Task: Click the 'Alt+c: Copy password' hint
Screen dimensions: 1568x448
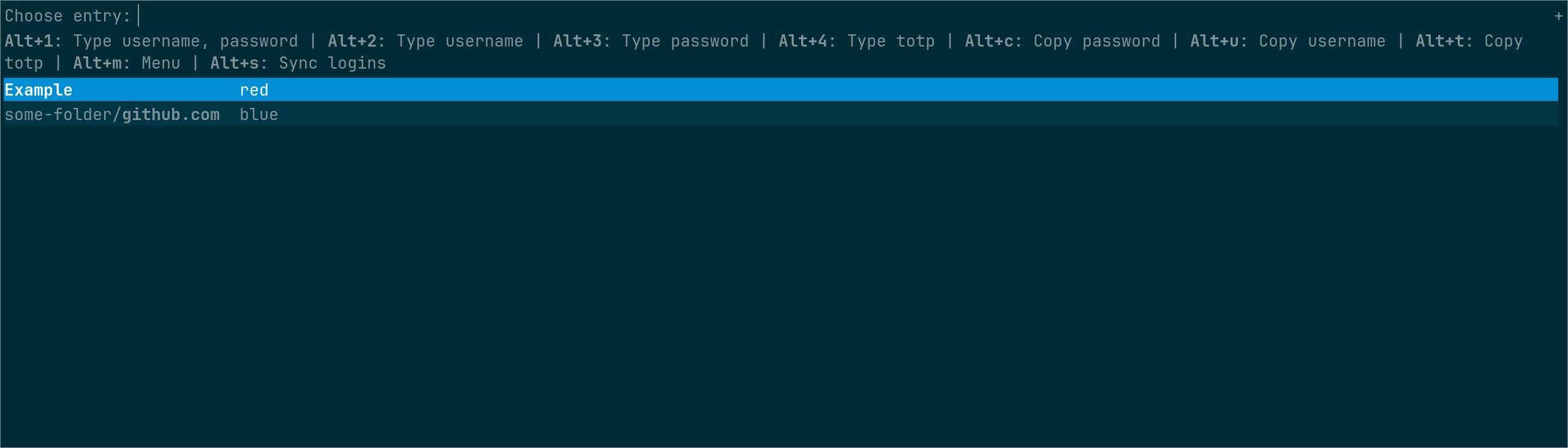Action: 1062,41
